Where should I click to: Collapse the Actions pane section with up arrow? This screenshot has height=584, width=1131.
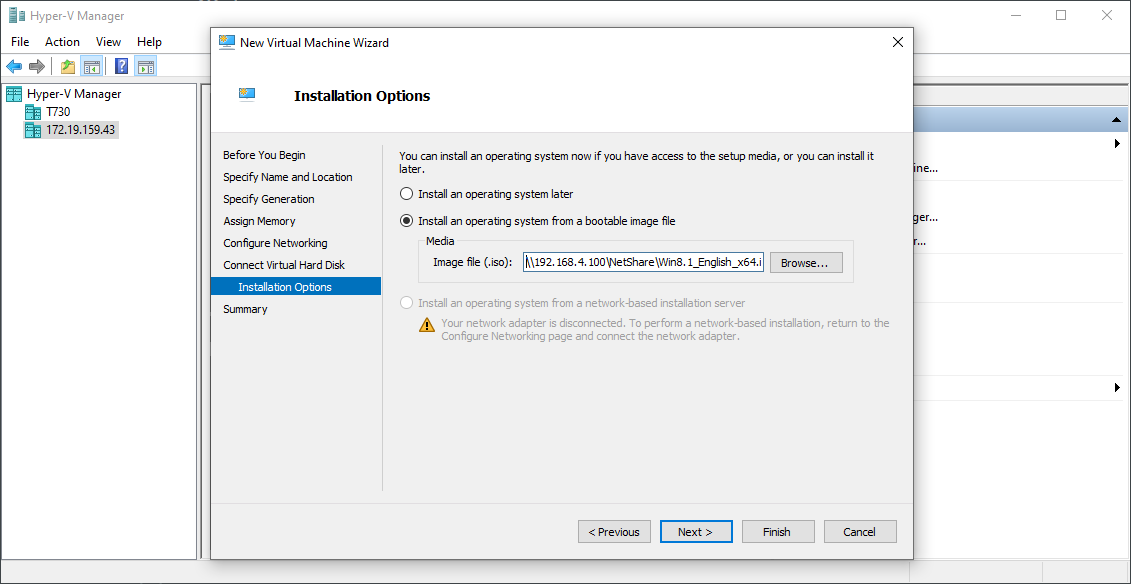pos(1116,120)
